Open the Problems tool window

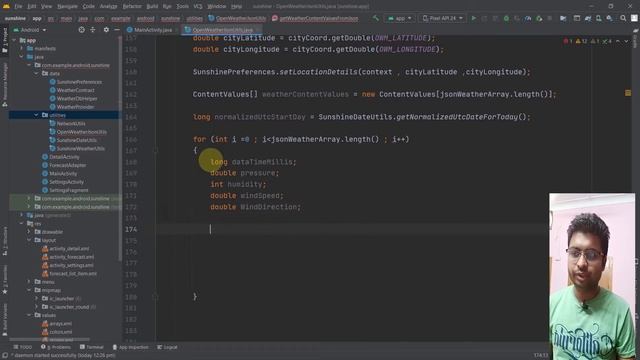[56, 347]
